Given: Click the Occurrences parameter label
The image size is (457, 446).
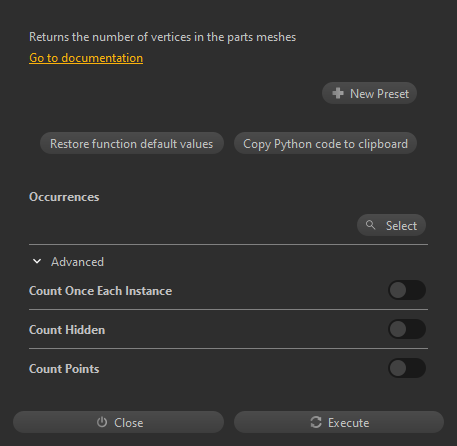Looking at the screenshot, I should tap(64, 197).
